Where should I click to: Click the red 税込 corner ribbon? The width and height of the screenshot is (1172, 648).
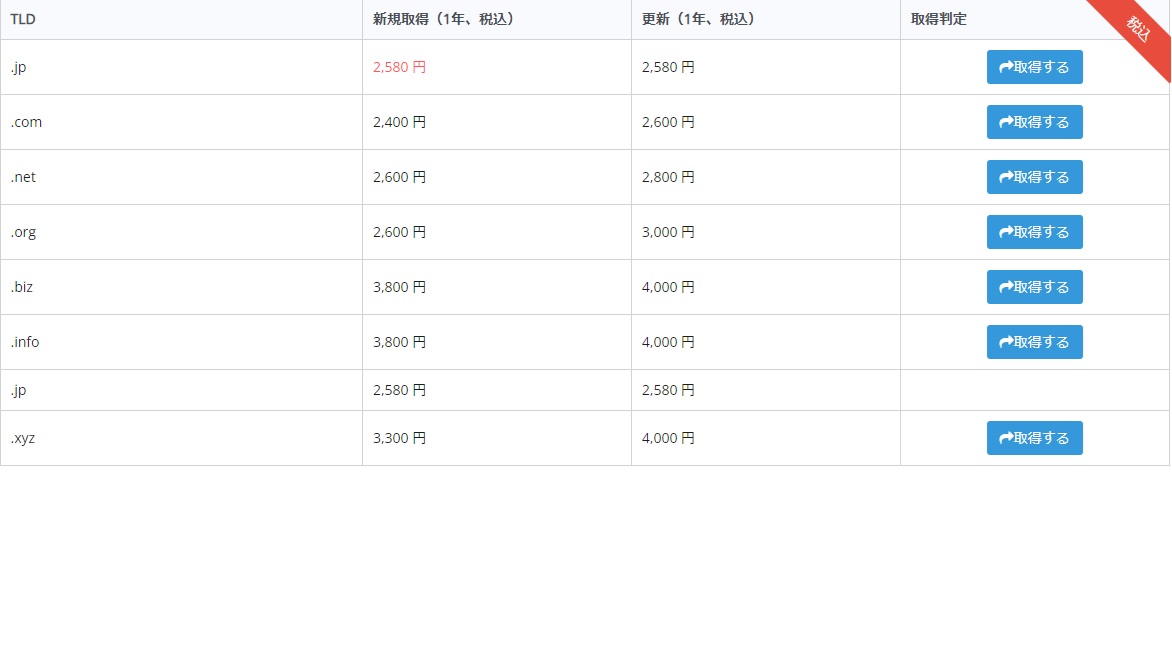[1138, 28]
